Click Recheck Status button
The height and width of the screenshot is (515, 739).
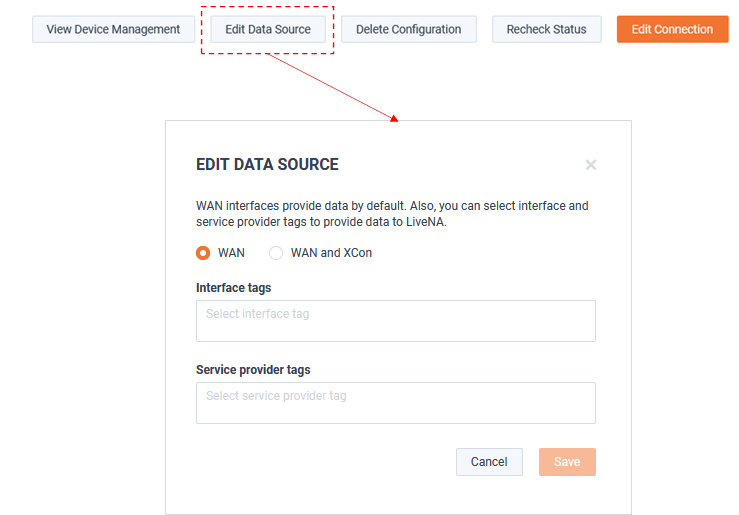[x=547, y=29]
